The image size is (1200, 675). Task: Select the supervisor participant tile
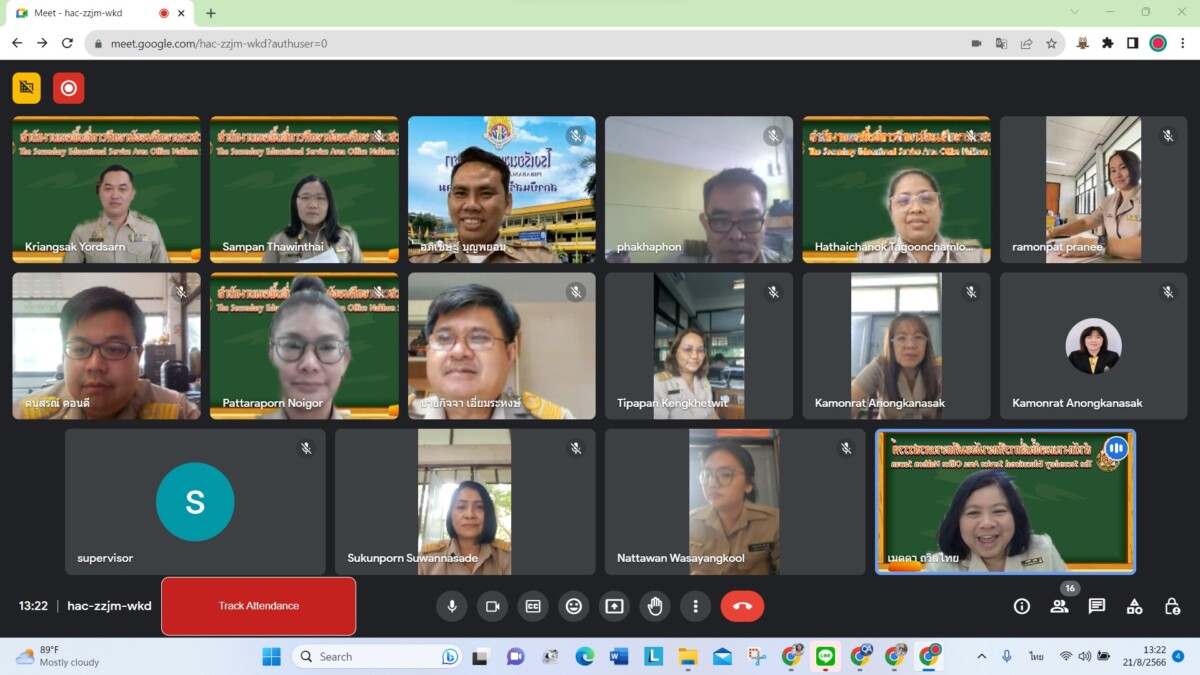point(195,502)
